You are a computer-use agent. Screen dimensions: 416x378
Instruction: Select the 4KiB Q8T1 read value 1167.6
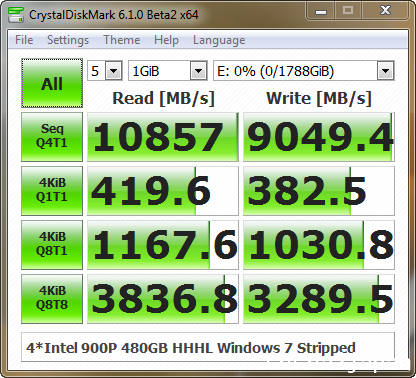(163, 245)
